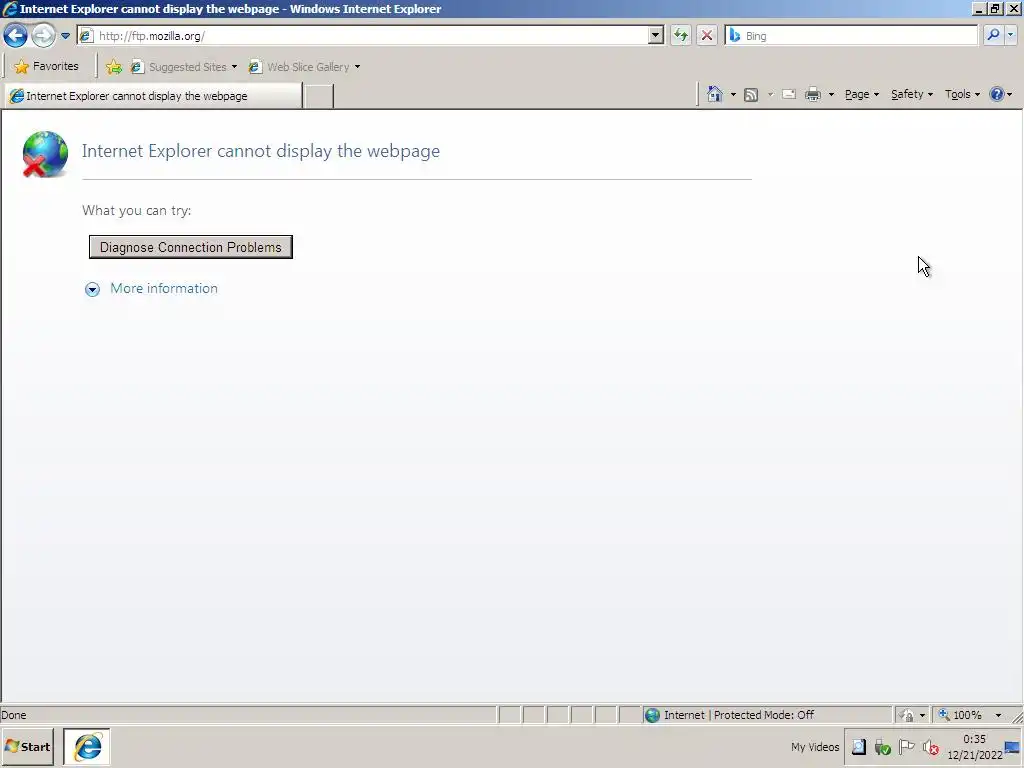Click the magnifier Search button
The width and height of the screenshot is (1024, 768).
(x=993, y=35)
